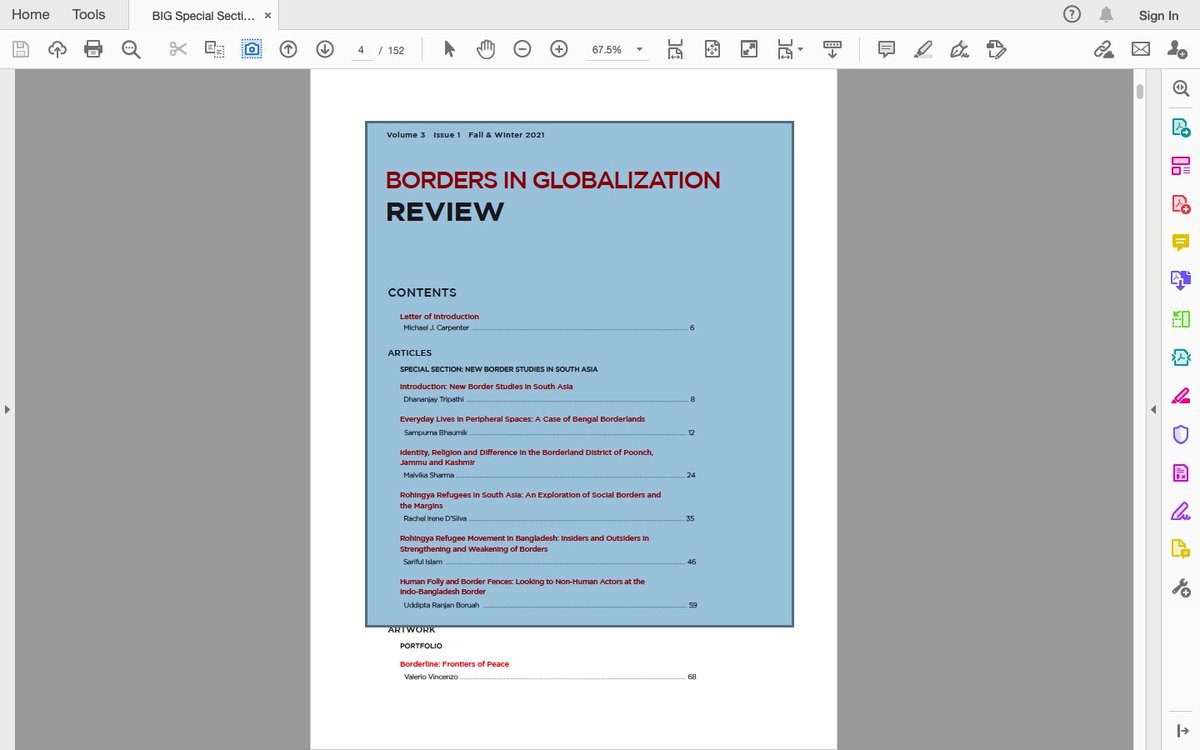
Task: Open the Sign document pen tool
Action: click(959, 49)
